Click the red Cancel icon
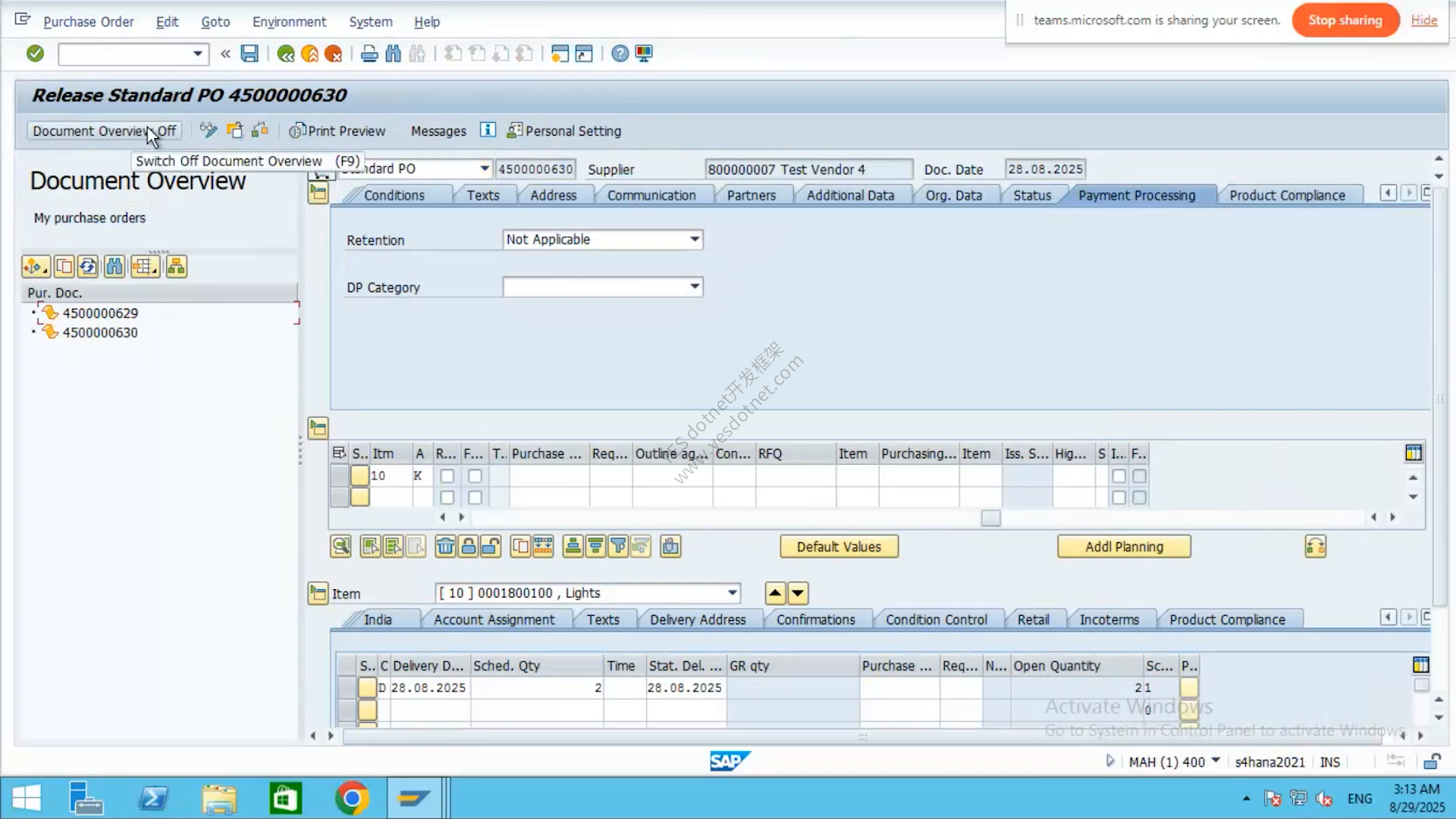 [333, 54]
